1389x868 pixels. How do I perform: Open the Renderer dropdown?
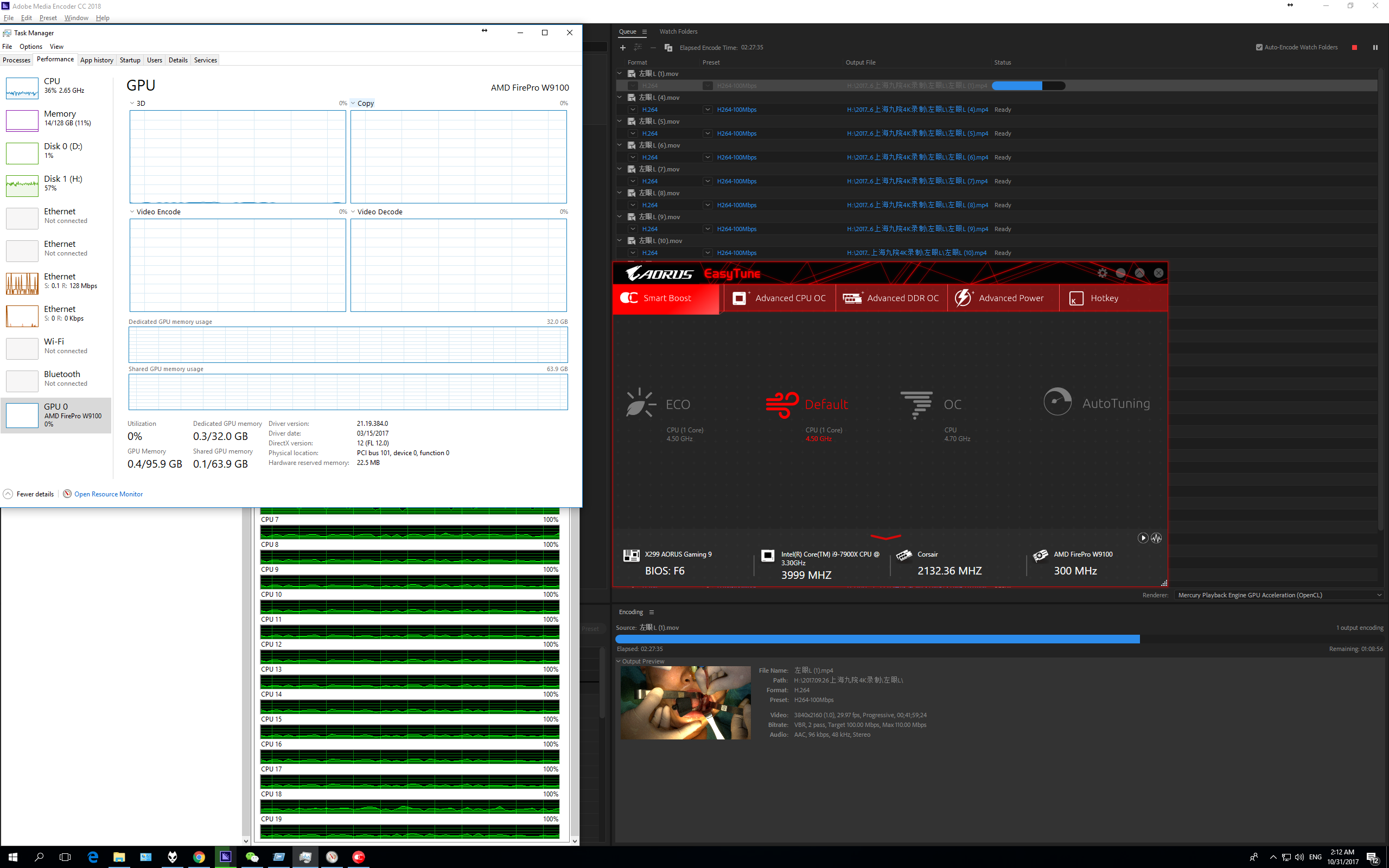pyautogui.click(x=1279, y=595)
